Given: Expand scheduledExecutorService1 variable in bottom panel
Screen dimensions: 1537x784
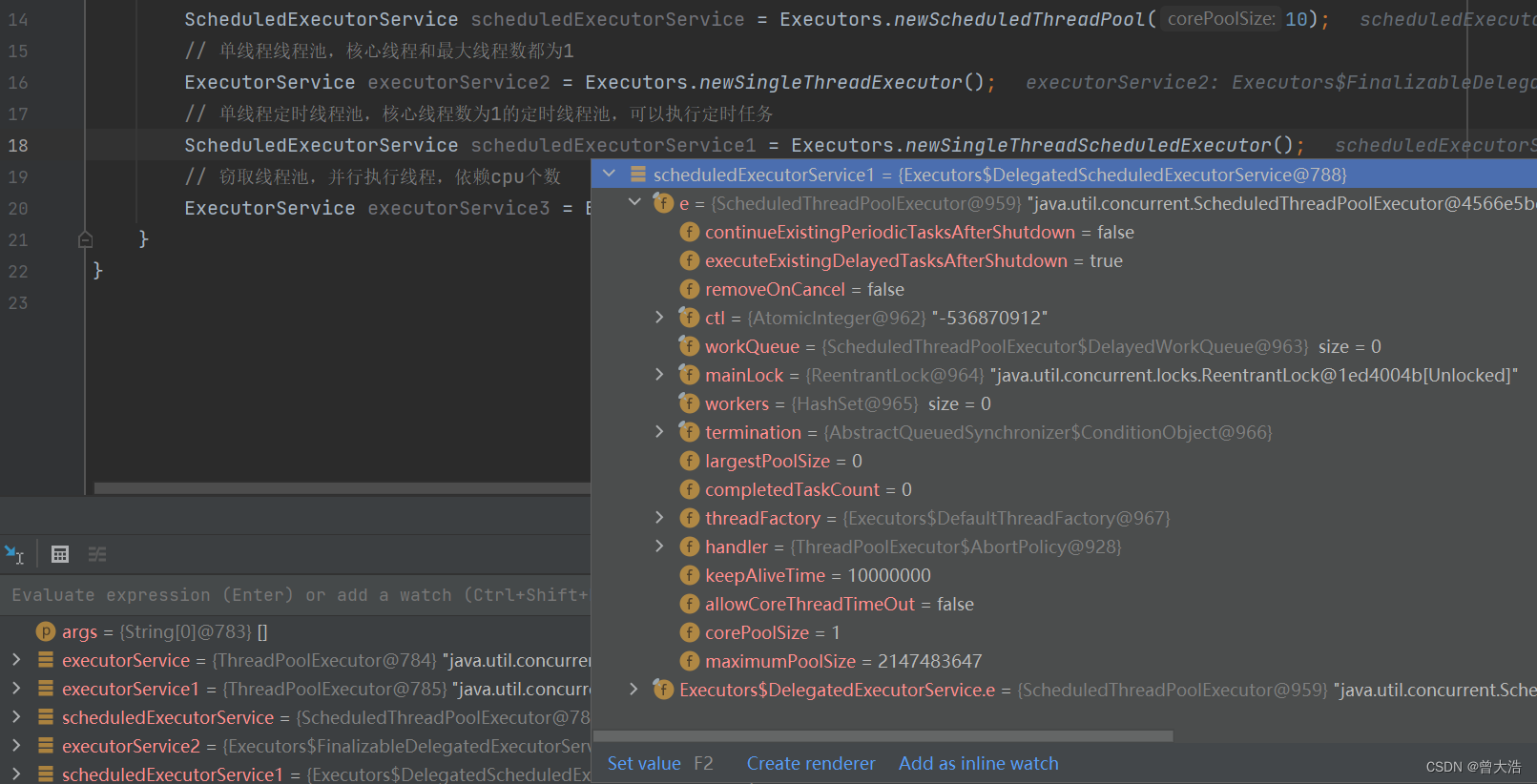Looking at the screenshot, I should coord(16,774).
